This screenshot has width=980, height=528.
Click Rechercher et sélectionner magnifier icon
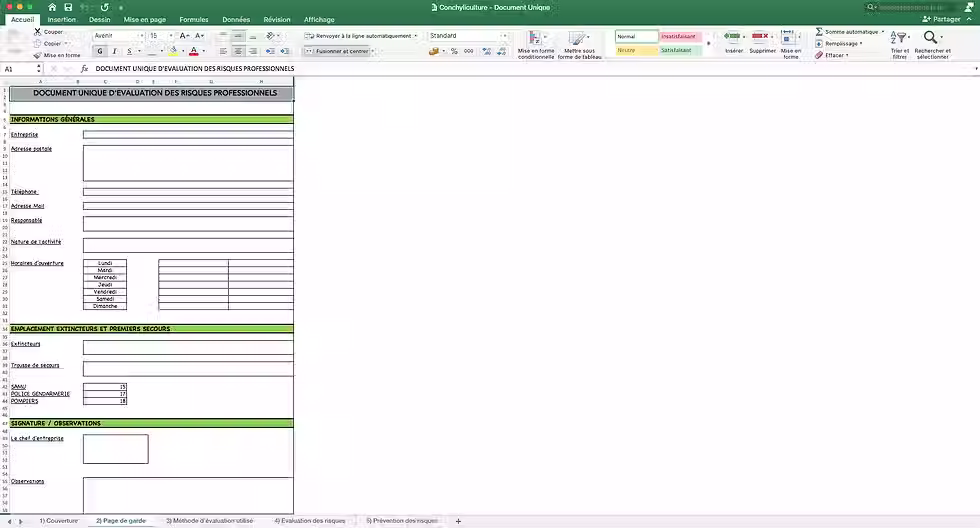(930, 37)
